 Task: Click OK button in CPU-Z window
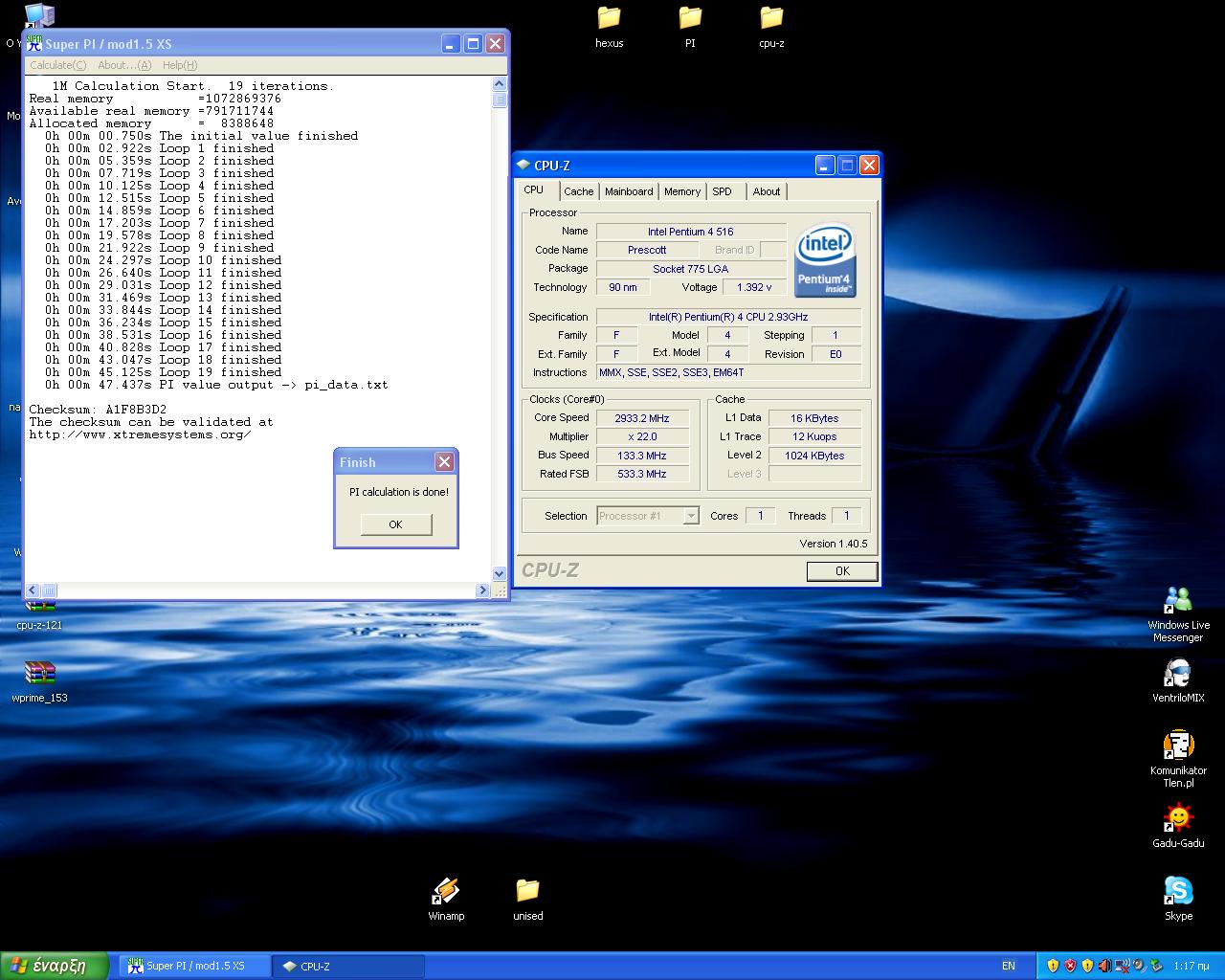point(842,571)
